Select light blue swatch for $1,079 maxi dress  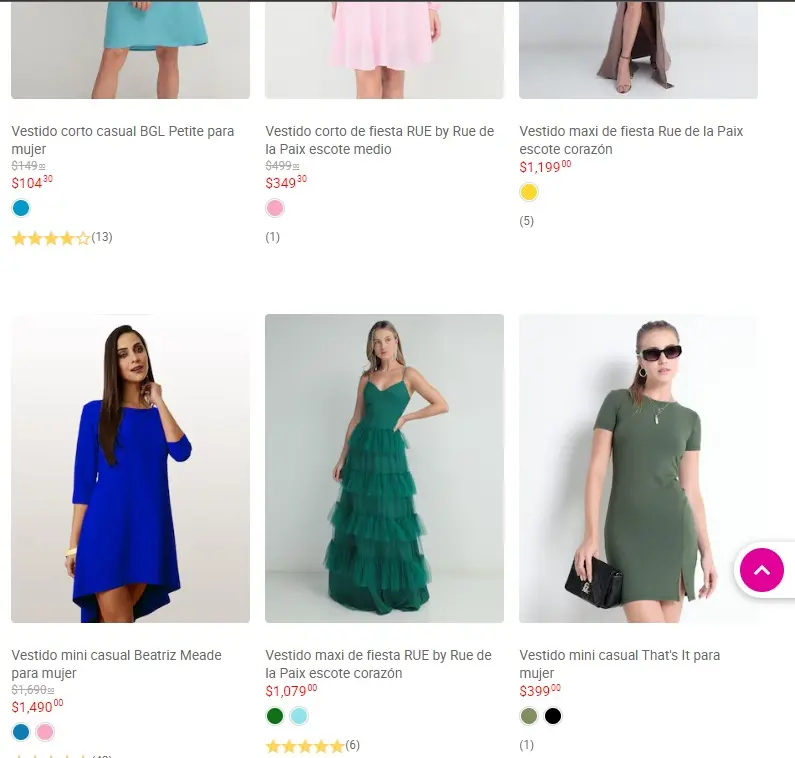(299, 716)
